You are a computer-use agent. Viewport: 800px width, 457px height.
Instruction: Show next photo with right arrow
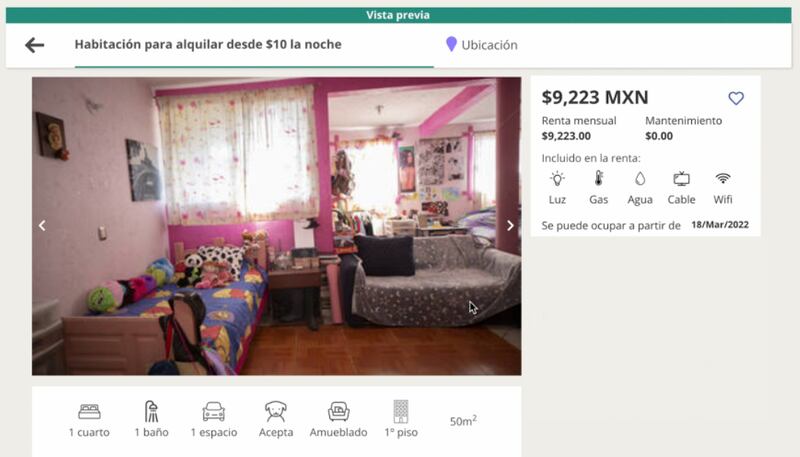pyautogui.click(x=510, y=225)
